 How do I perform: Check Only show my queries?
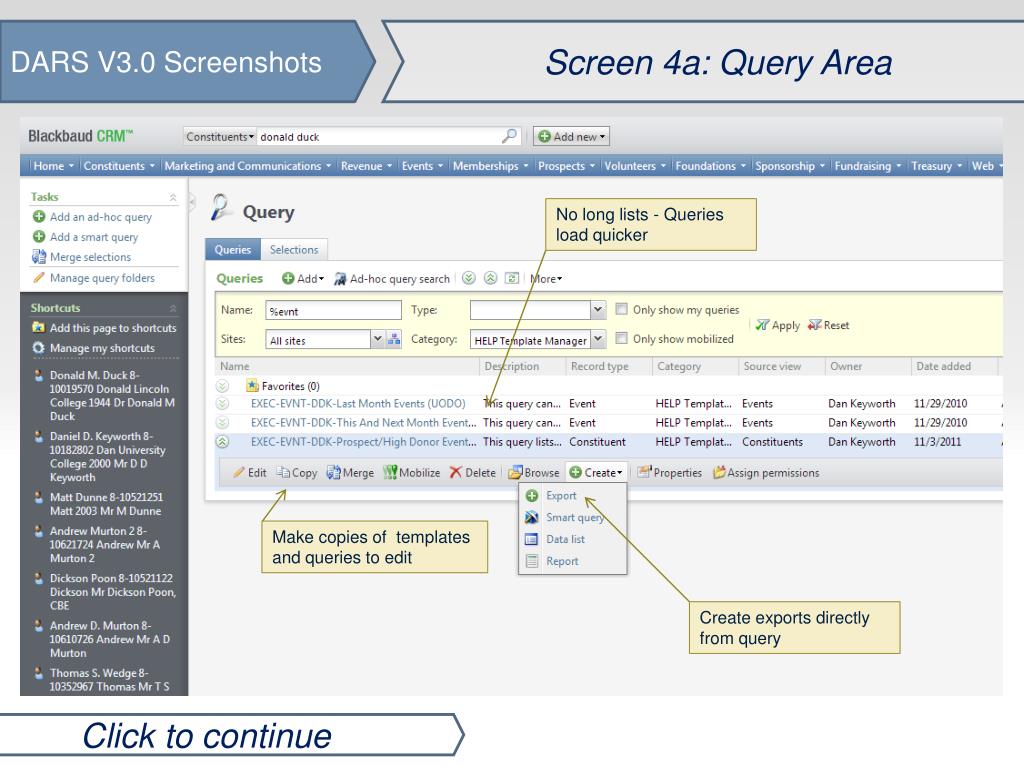pos(622,309)
